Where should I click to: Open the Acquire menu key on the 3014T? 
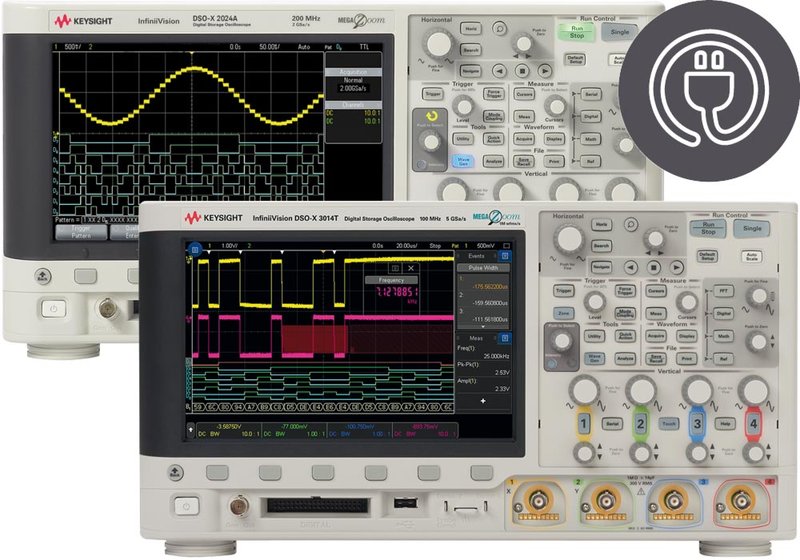[x=656, y=336]
